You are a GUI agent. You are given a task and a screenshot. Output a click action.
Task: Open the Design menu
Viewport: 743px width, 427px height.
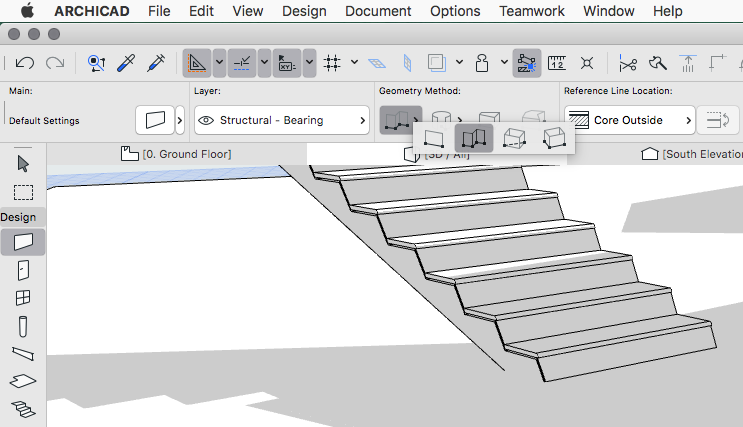(304, 11)
